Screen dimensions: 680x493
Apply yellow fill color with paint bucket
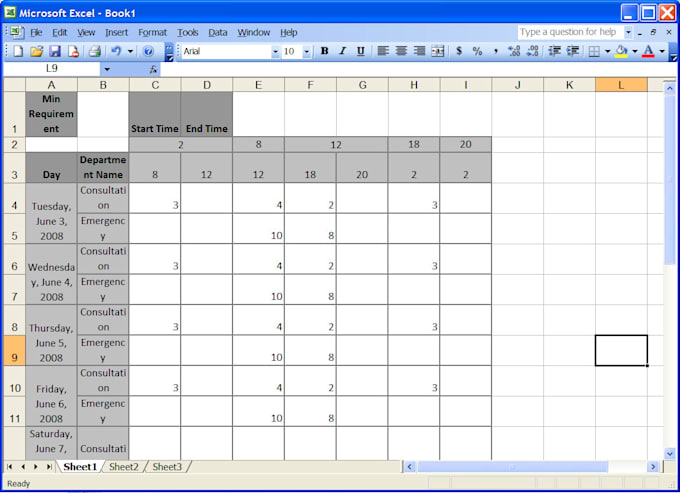pyautogui.click(x=621, y=51)
